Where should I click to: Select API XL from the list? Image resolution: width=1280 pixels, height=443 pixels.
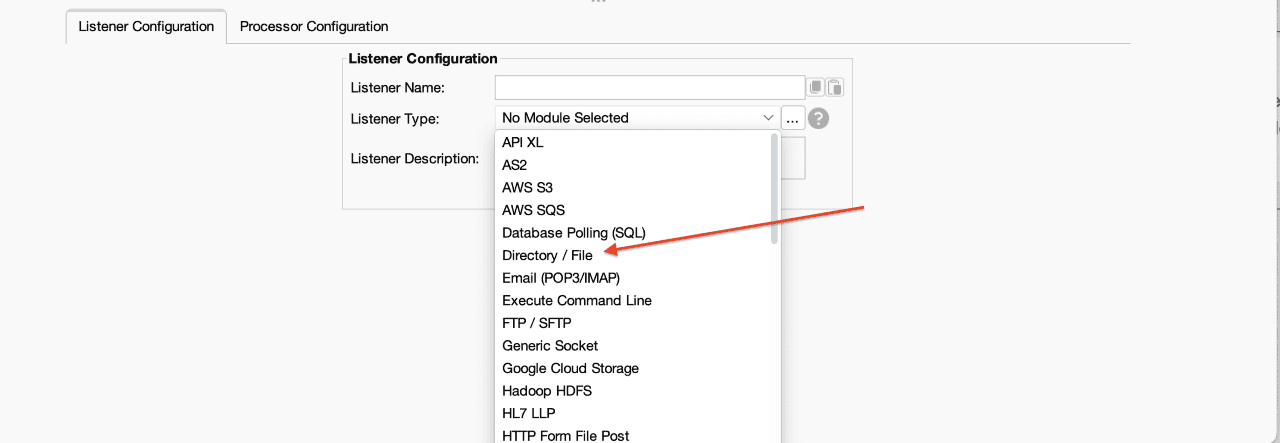coord(637,142)
